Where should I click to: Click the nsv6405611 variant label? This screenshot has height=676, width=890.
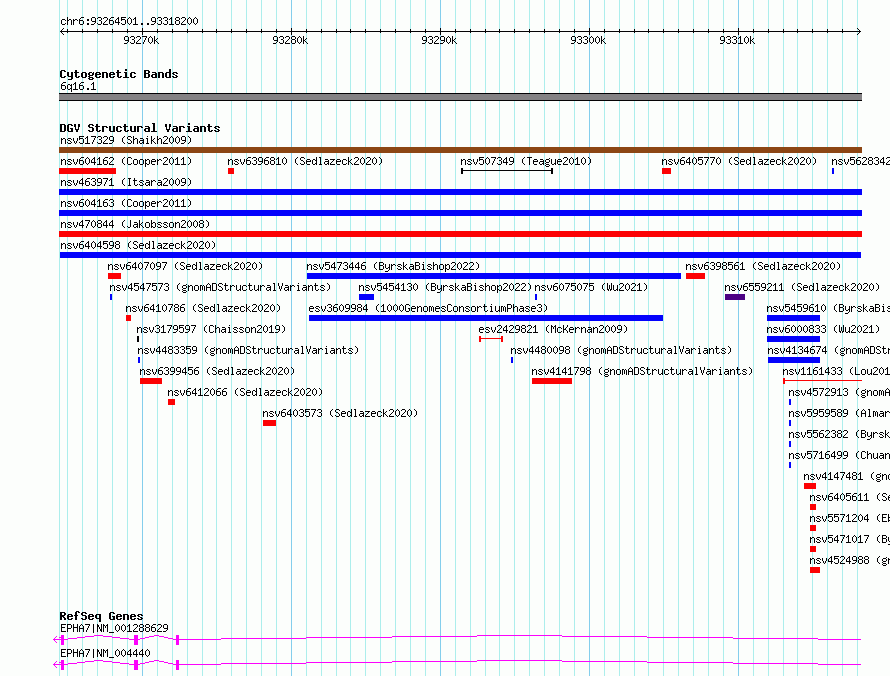pos(850,497)
